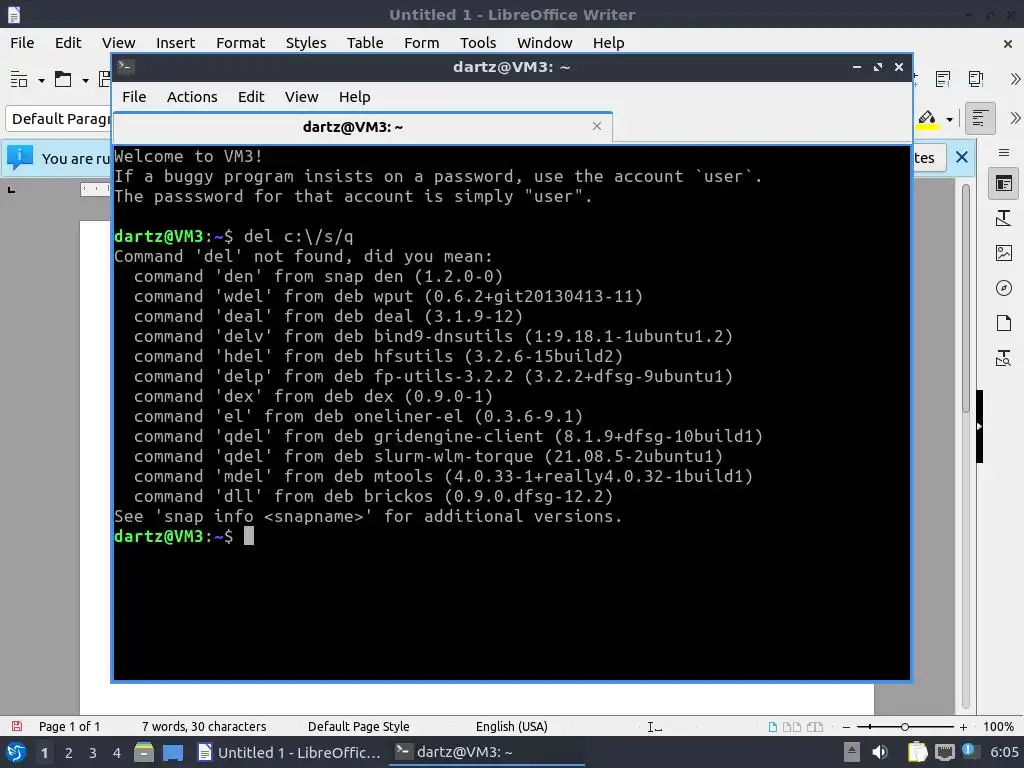Image resolution: width=1024 pixels, height=768 pixels.
Task: Click the zoom in plus button
Action: 963,727
